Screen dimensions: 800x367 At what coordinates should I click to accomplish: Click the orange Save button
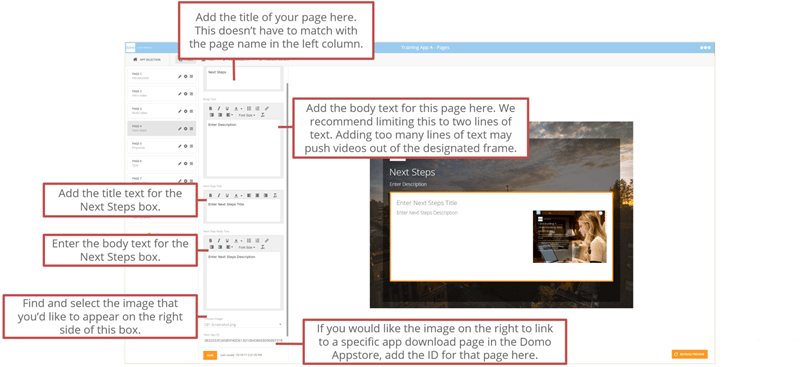point(210,355)
